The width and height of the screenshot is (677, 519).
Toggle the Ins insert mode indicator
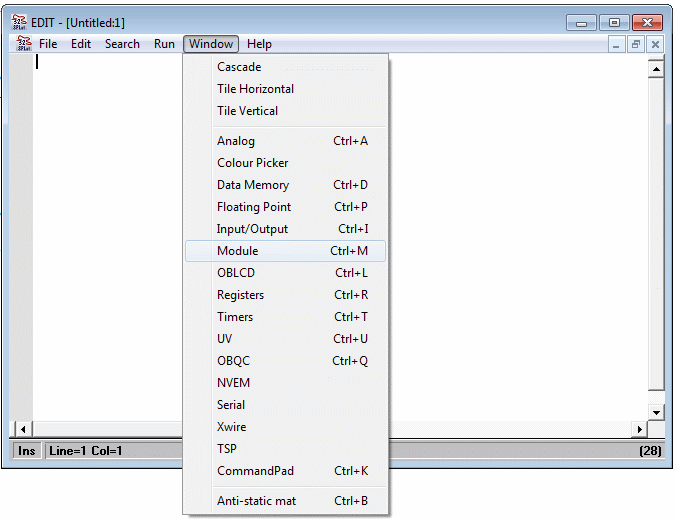27,451
